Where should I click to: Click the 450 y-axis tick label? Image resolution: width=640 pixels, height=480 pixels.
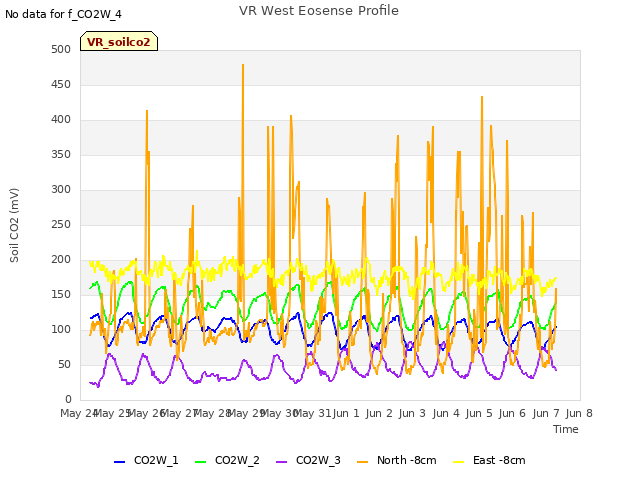click(61, 84)
